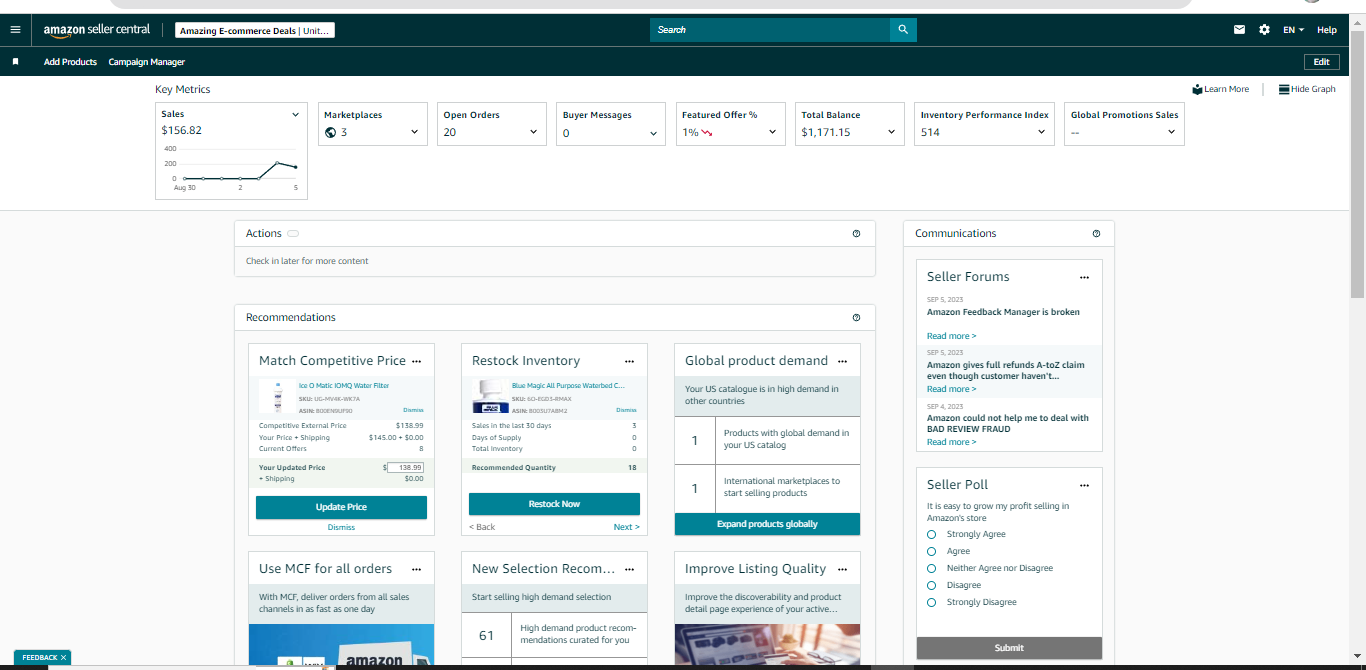This screenshot has width=1366, height=670.
Task: Click the Search input field
Action: [x=770, y=30]
